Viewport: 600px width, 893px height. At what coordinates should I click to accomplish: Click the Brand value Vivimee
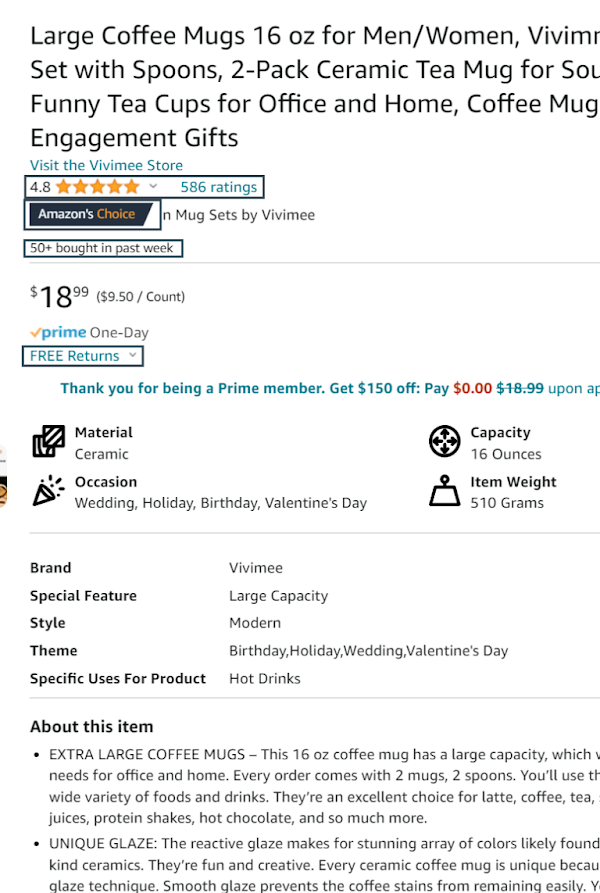pos(256,568)
